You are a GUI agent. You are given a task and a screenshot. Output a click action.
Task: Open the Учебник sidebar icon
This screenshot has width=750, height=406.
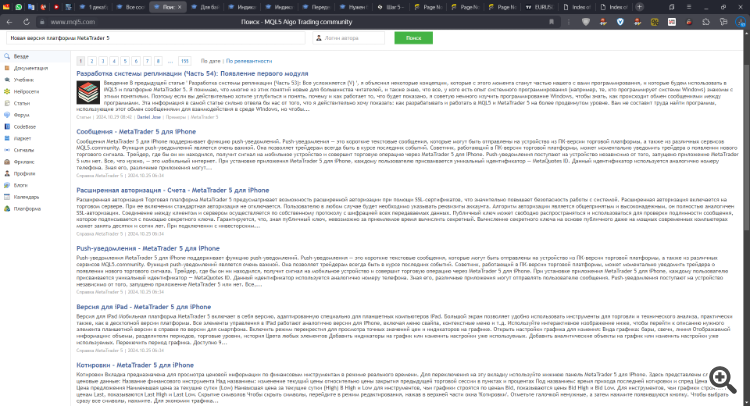7,80
